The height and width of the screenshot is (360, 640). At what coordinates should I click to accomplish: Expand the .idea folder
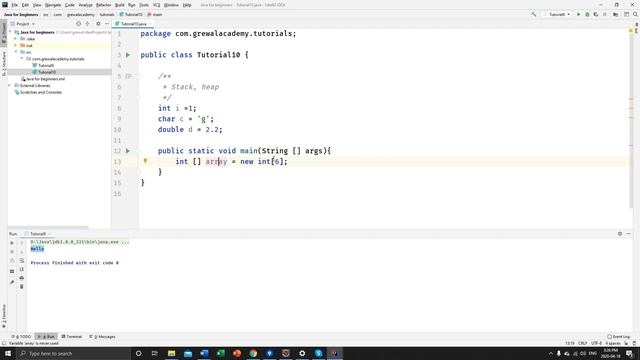16,39
